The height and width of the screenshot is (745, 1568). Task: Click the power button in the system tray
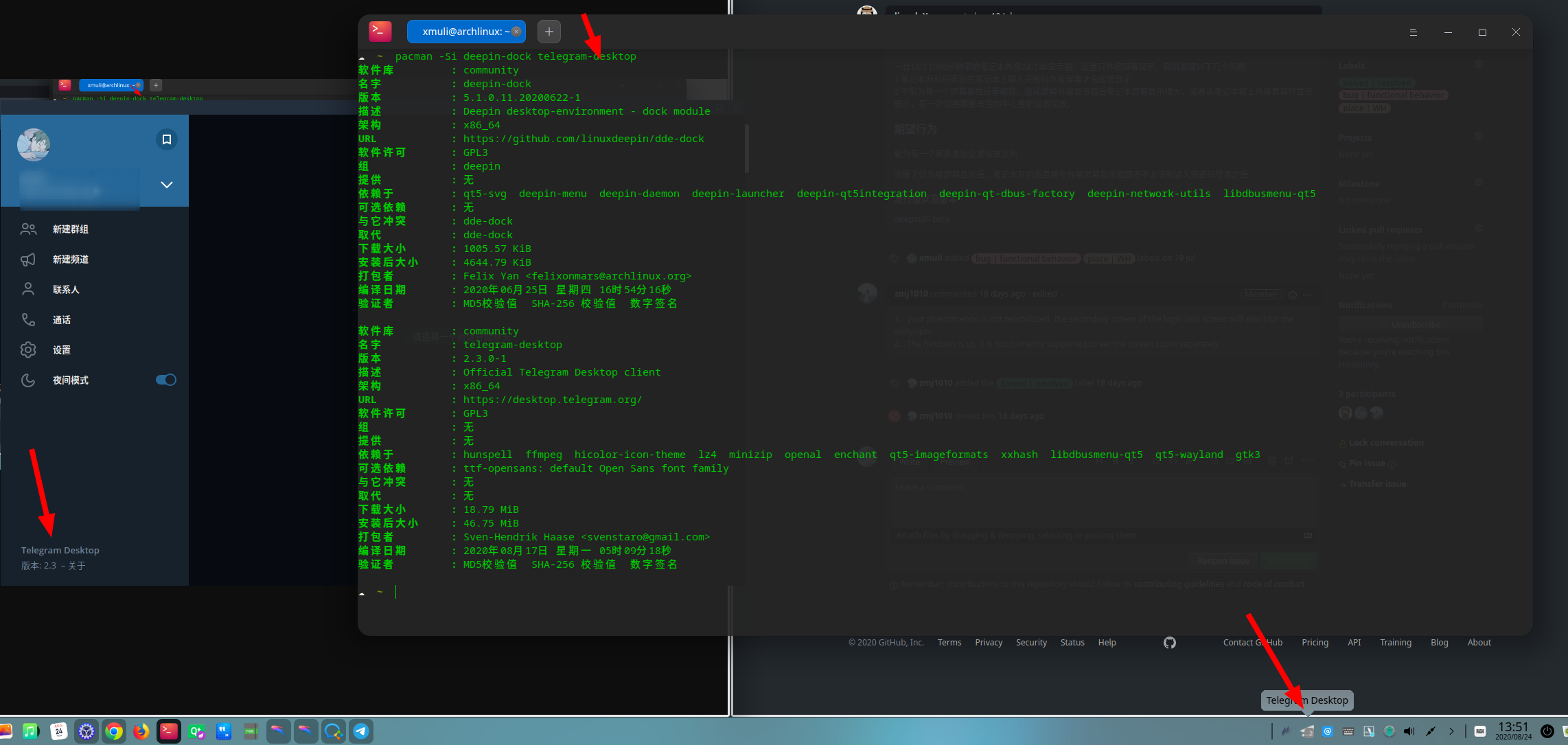click(1547, 731)
